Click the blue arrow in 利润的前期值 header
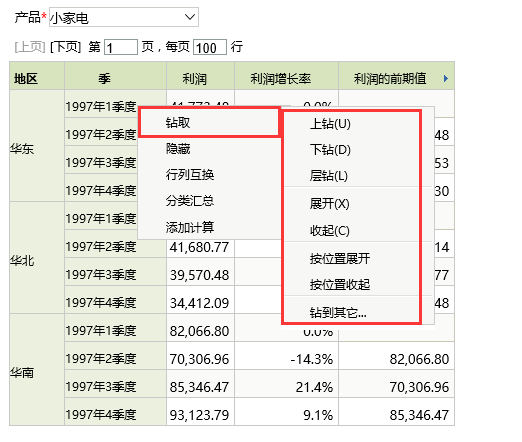The height and width of the screenshot is (442, 522). (x=446, y=79)
